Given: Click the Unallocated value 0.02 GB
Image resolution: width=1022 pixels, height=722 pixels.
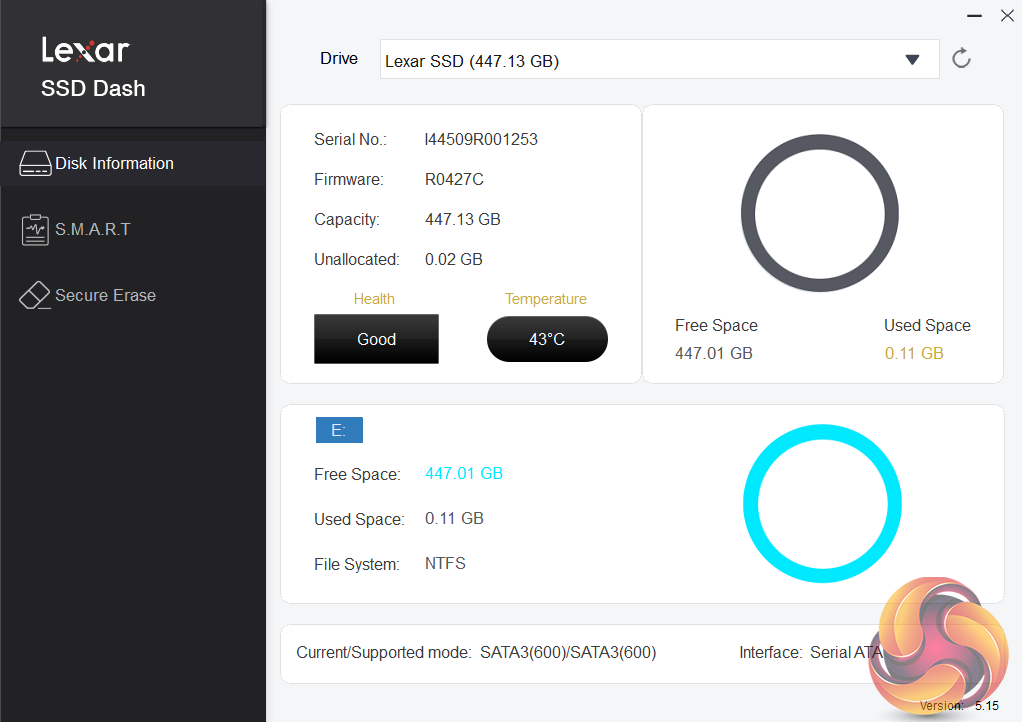Looking at the screenshot, I should (454, 259).
